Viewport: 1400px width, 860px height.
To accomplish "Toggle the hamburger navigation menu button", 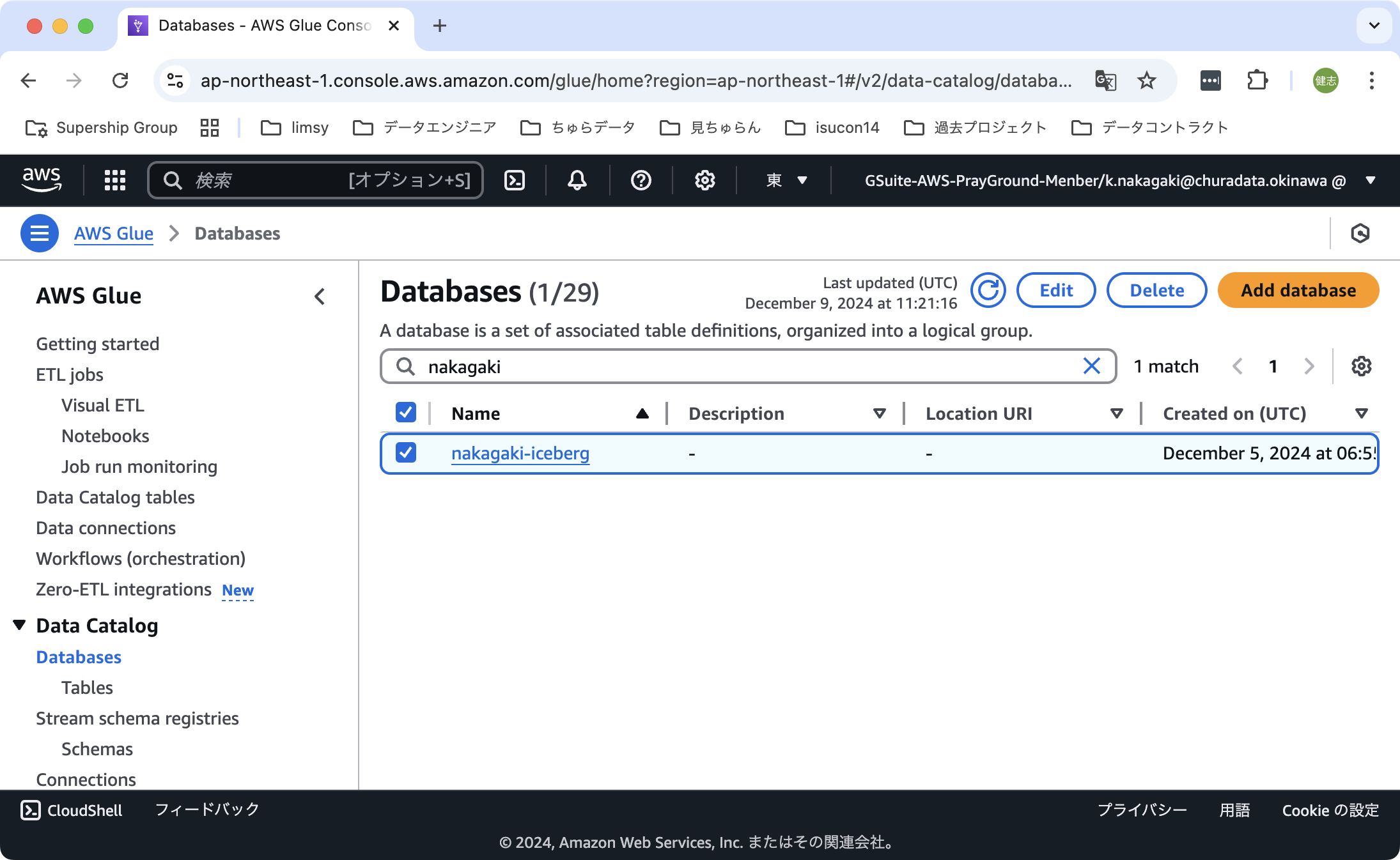I will coord(40,233).
